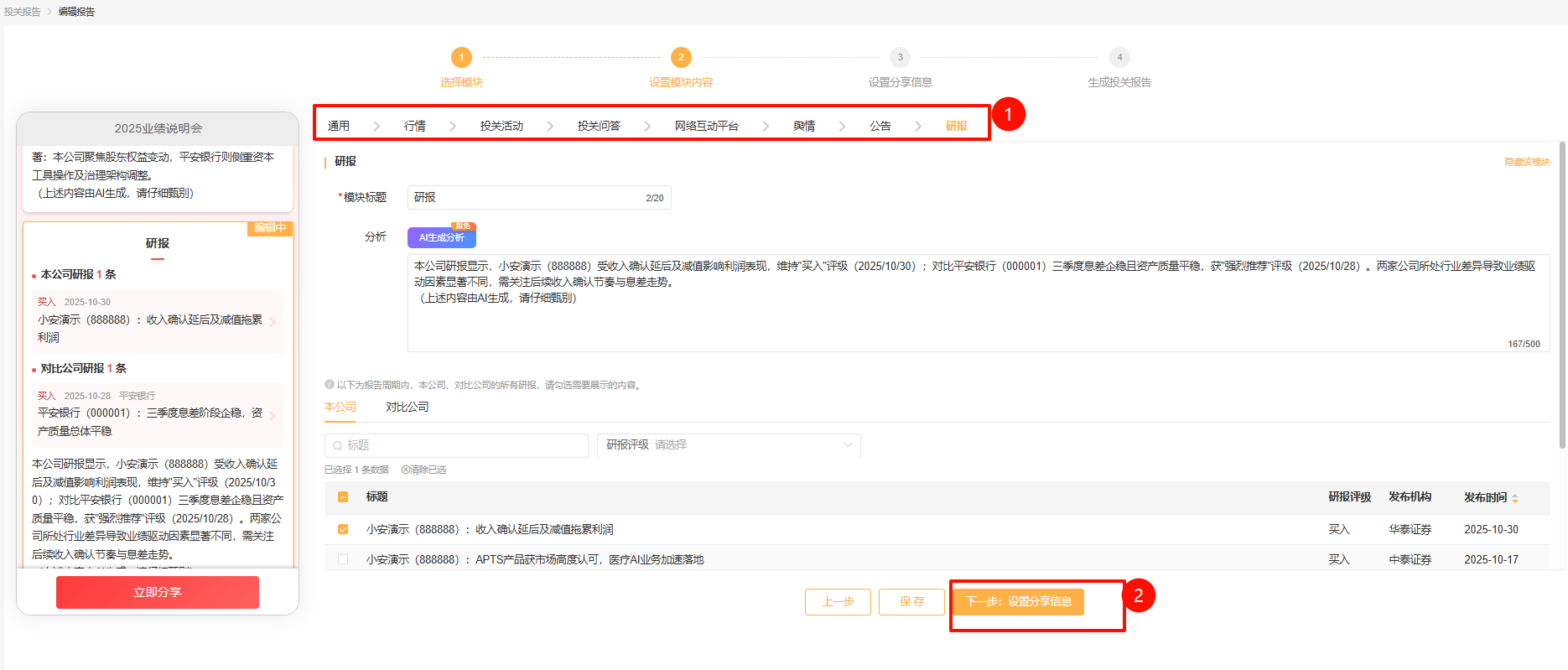This screenshot has width=1568, height=670.
Task: Click the 分析 text area
Action: click(979, 303)
